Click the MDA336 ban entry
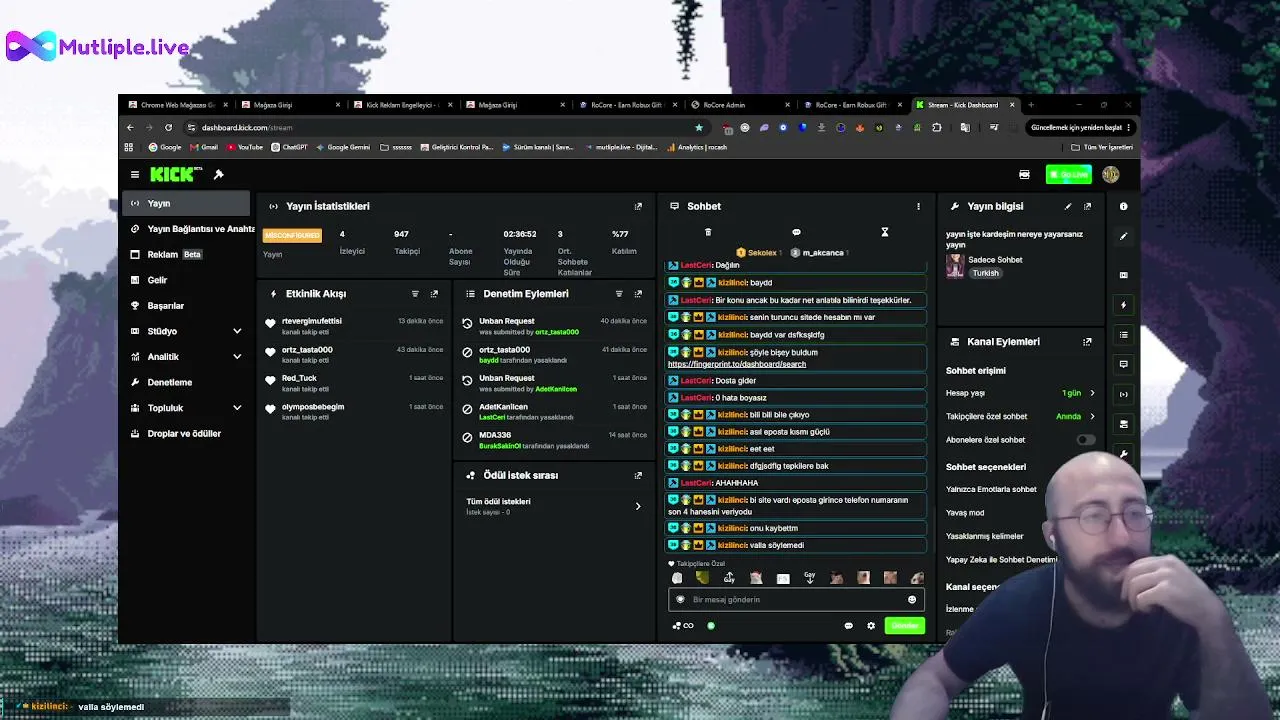Image resolution: width=1280 pixels, height=720 pixels. click(553, 440)
